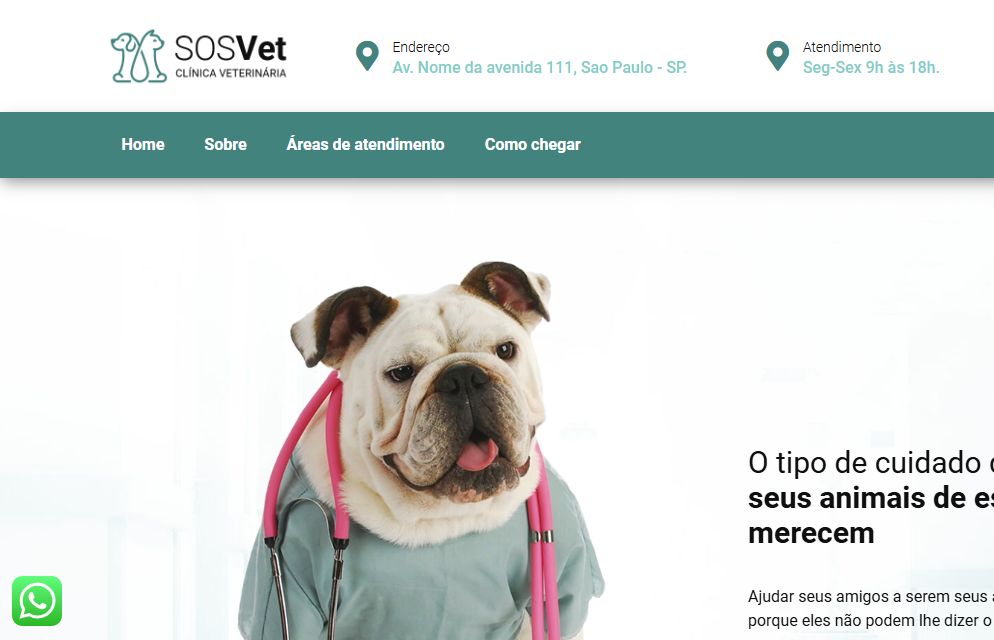
Task: Open the WhatsApp chat icon
Action: (37, 601)
